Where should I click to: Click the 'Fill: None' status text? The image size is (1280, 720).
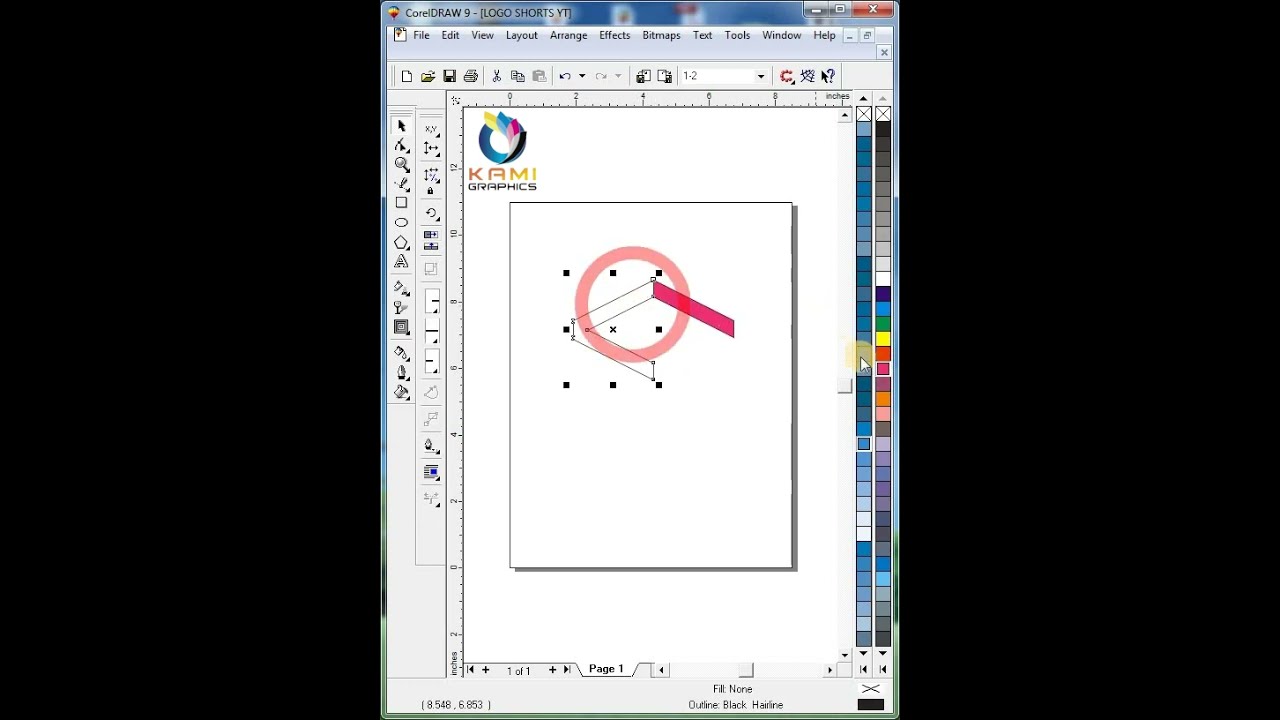pos(732,689)
